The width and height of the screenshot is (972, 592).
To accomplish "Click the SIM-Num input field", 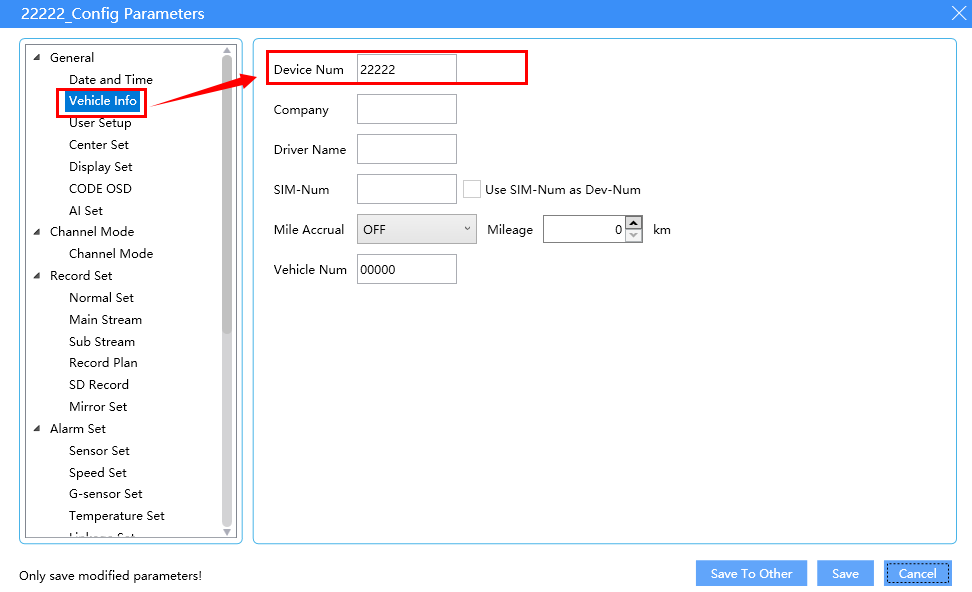I will pyautogui.click(x=407, y=189).
